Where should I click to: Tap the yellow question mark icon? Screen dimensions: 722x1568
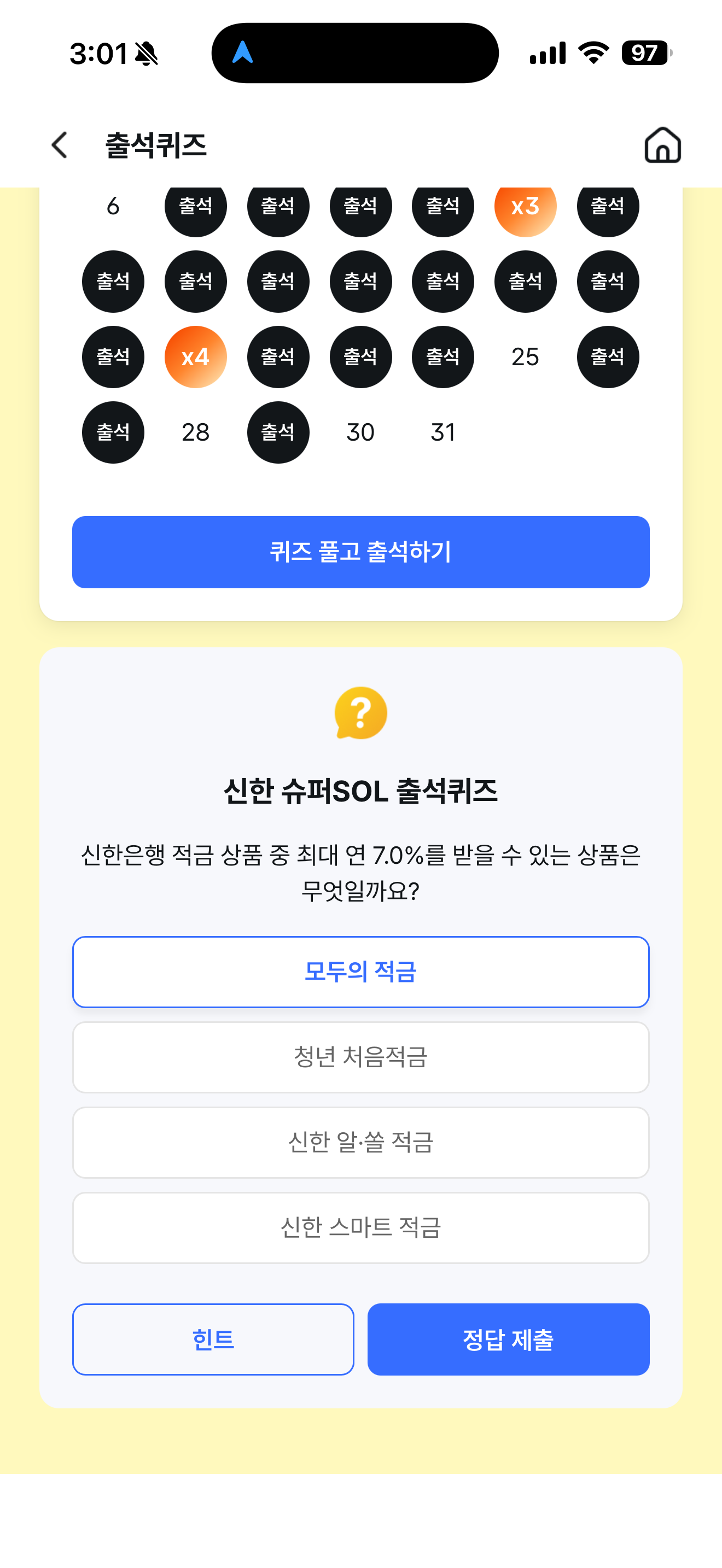361,713
